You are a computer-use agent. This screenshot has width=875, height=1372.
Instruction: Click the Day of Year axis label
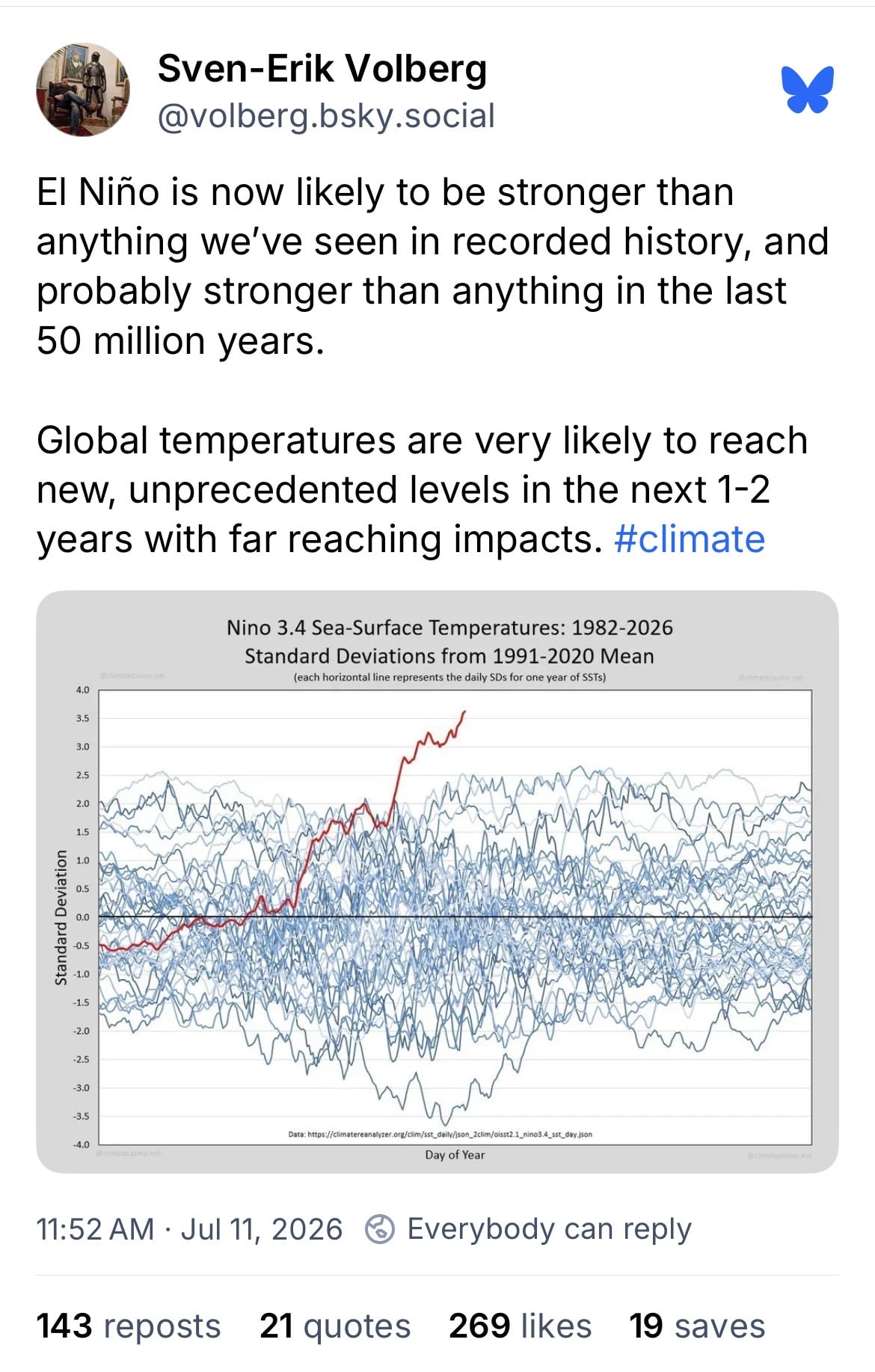click(x=455, y=1154)
